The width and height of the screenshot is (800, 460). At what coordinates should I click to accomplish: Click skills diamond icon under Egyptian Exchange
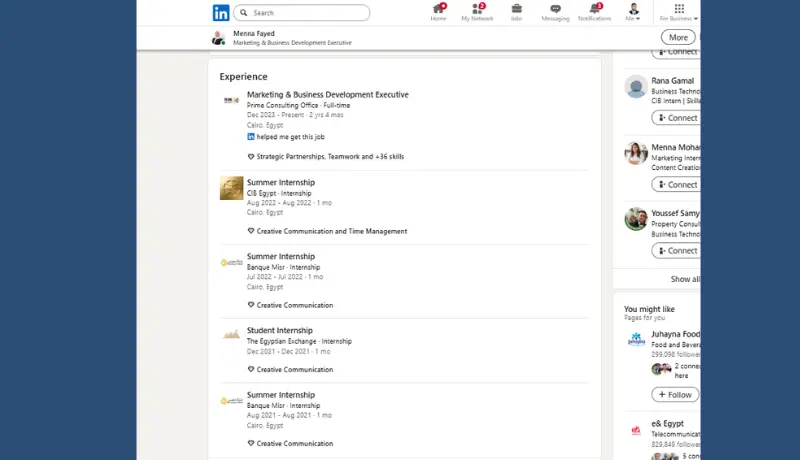pyautogui.click(x=251, y=369)
